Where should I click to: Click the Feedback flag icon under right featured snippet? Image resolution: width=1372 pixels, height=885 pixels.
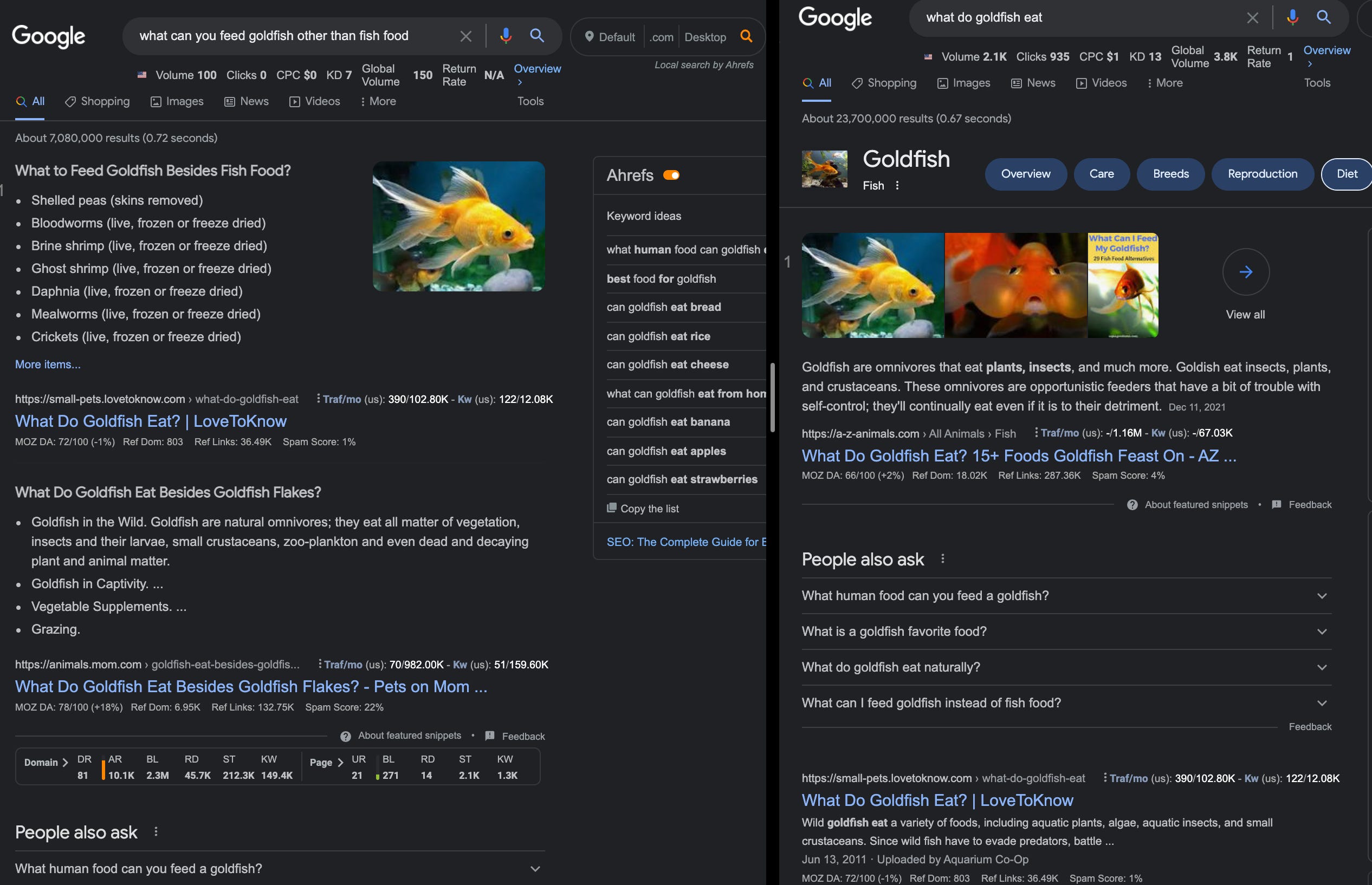[1277, 504]
